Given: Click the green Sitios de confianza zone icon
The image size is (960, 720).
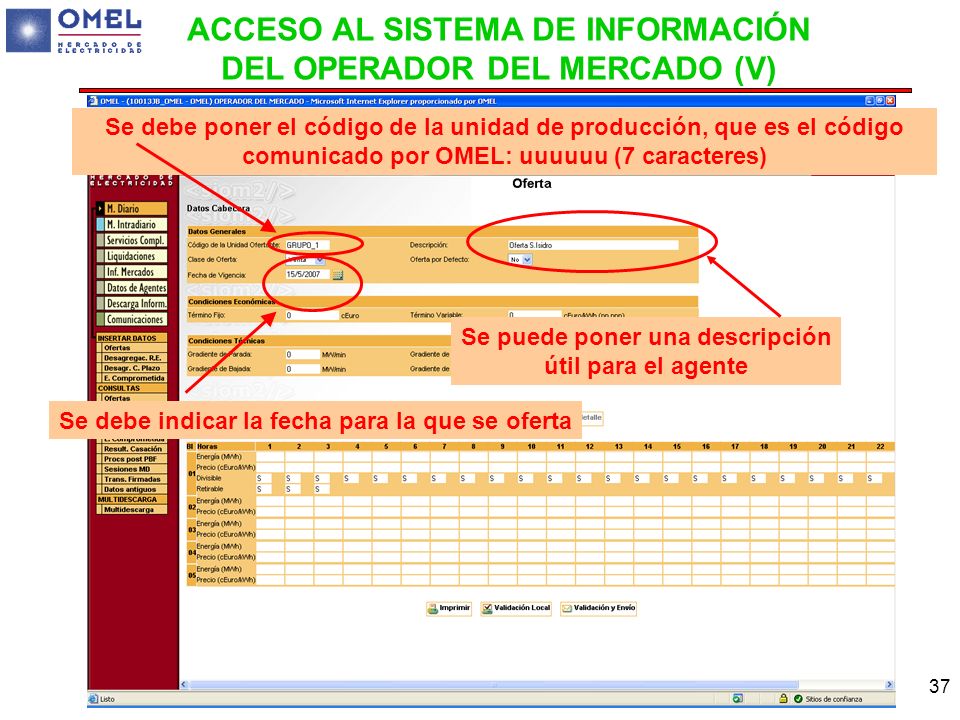Looking at the screenshot, I should pyautogui.click(x=798, y=699).
